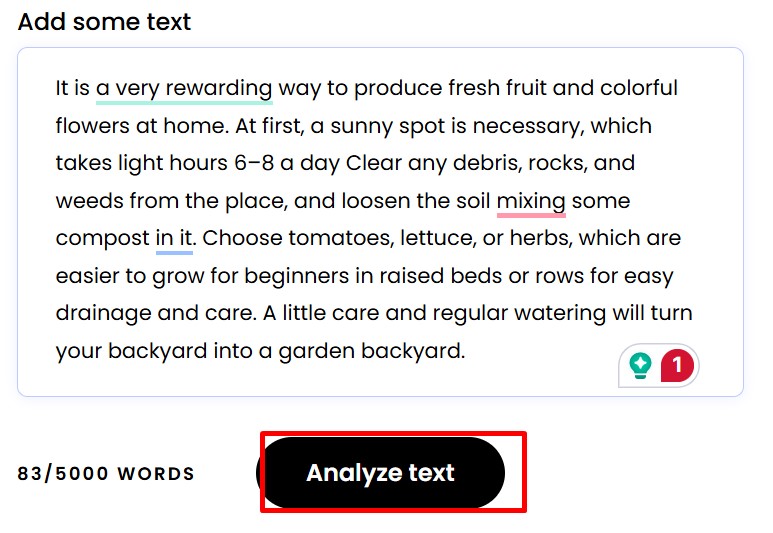The image size is (773, 533).
Task: Place cursor after "garden backyard." at text end
Action: point(467,351)
